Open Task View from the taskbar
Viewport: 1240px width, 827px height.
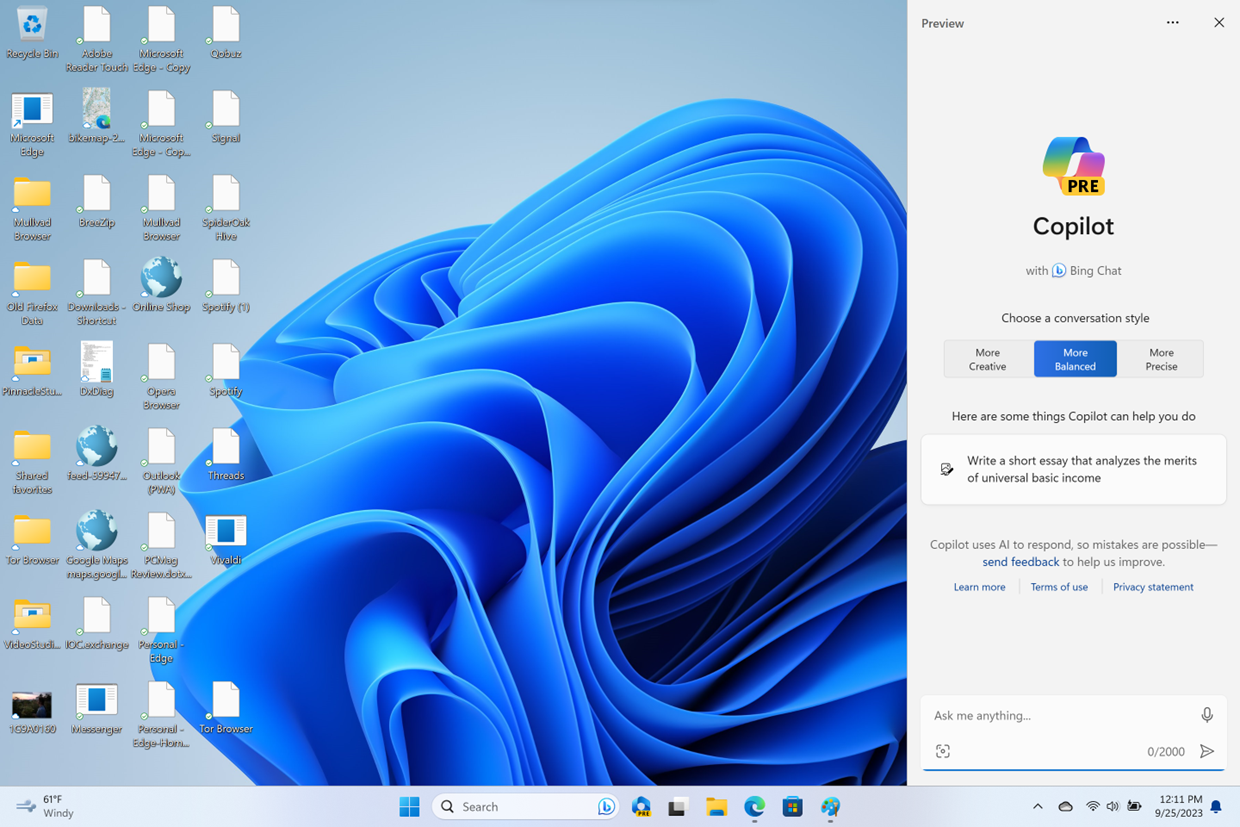[x=678, y=807]
